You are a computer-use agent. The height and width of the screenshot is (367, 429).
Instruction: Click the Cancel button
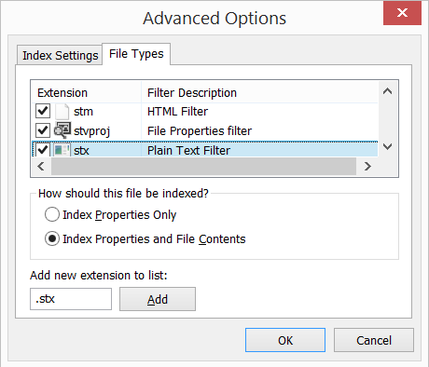click(374, 340)
